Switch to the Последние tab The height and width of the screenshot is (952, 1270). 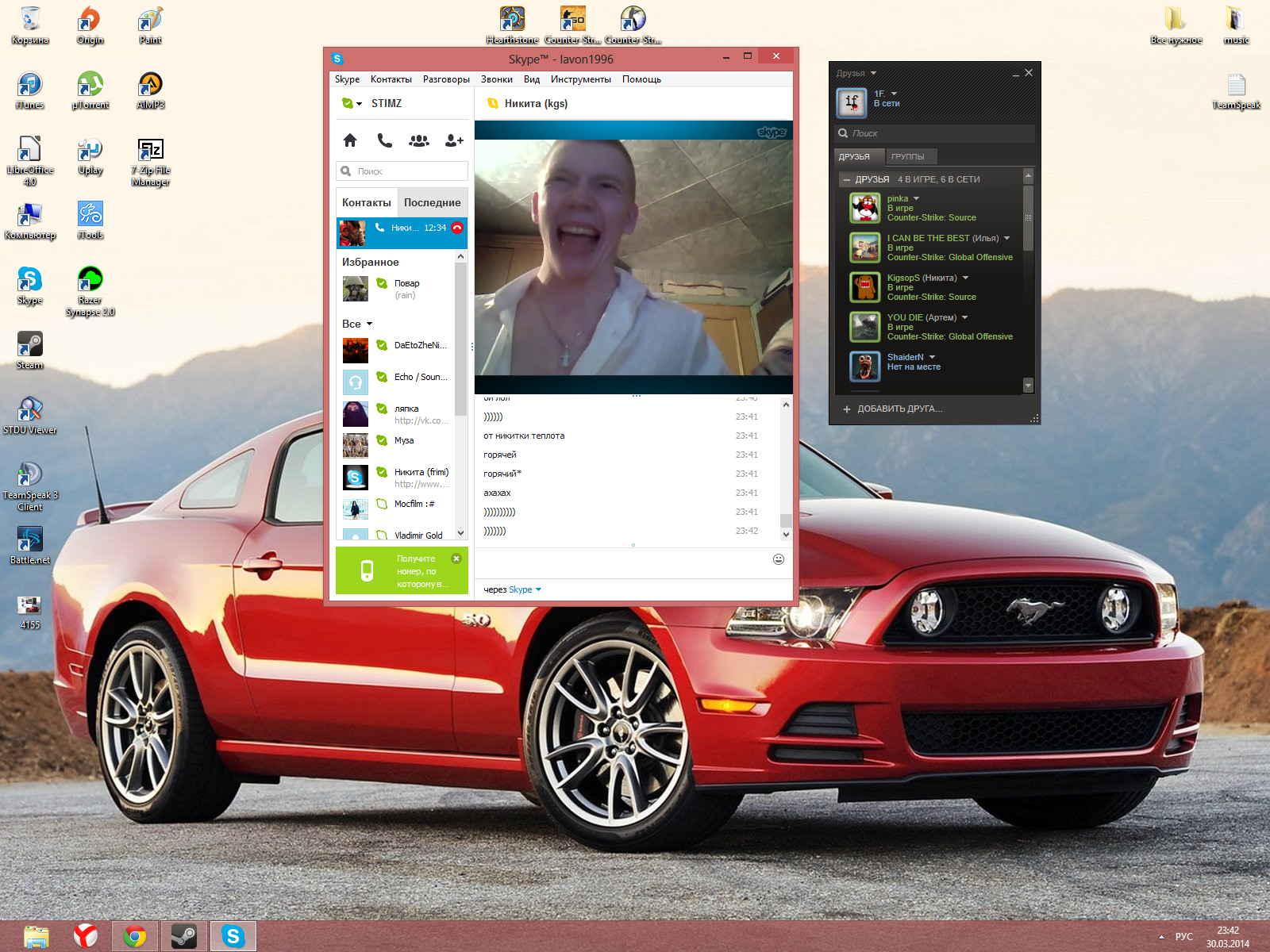[432, 202]
